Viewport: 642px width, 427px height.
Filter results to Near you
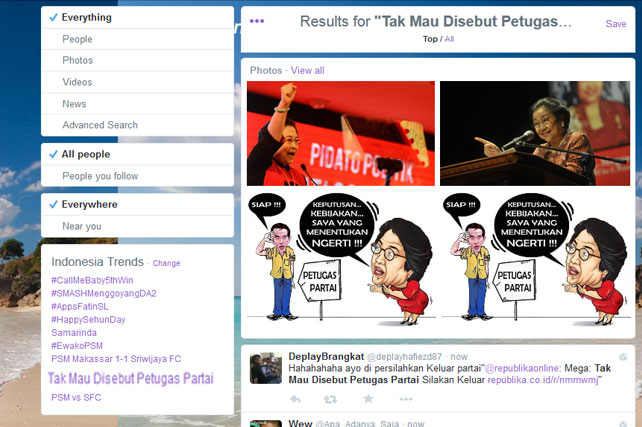[x=82, y=227]
